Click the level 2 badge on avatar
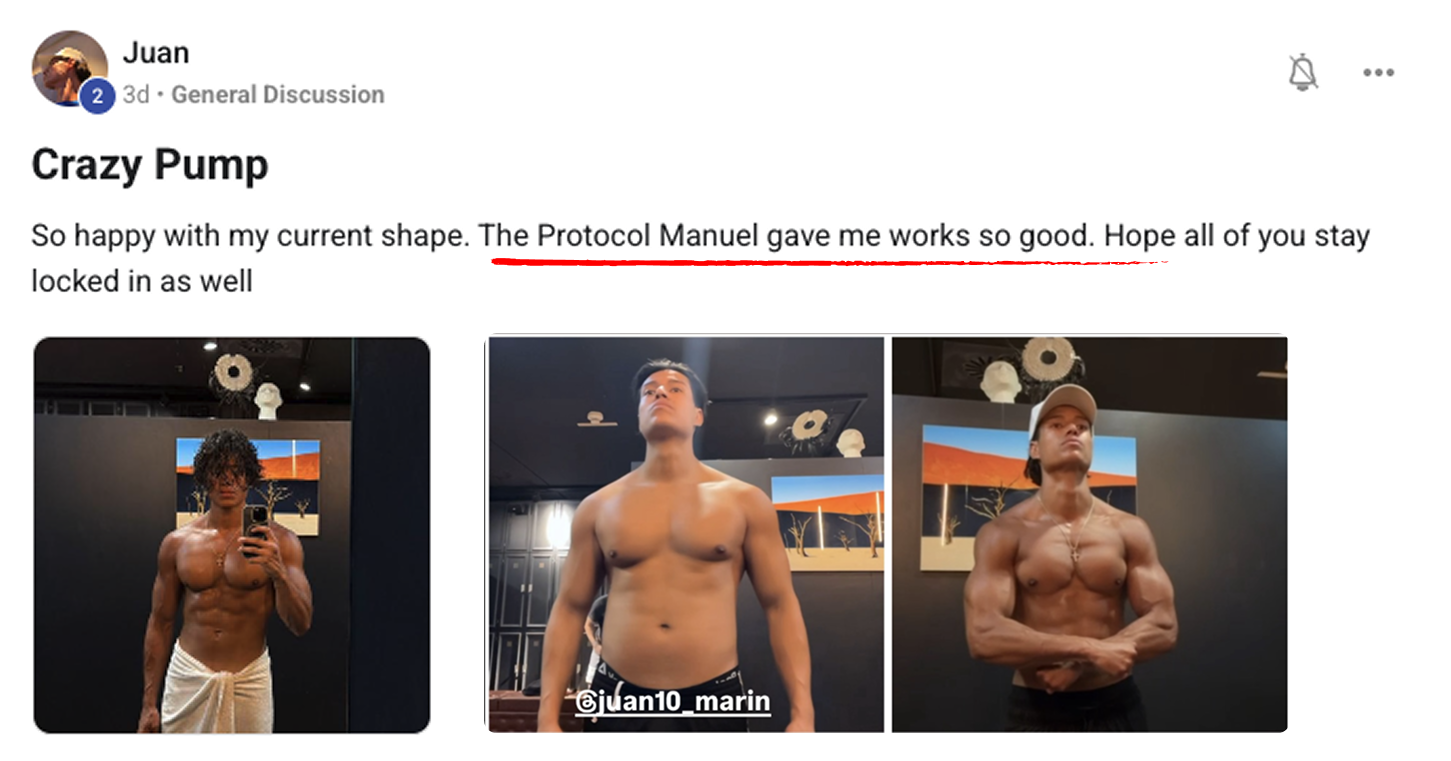Screen dimensions: 1451x761 [97, 96]
